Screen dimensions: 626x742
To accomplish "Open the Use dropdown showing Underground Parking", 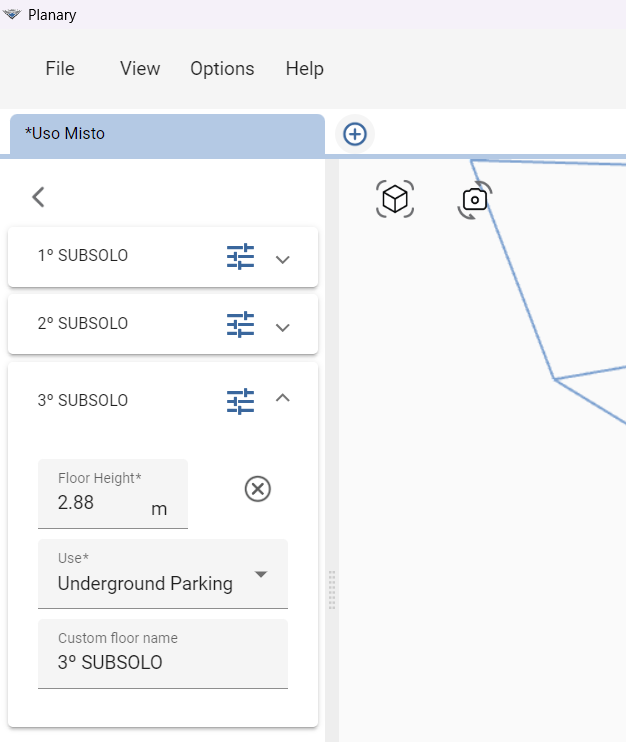I will [x=163, y=574].
